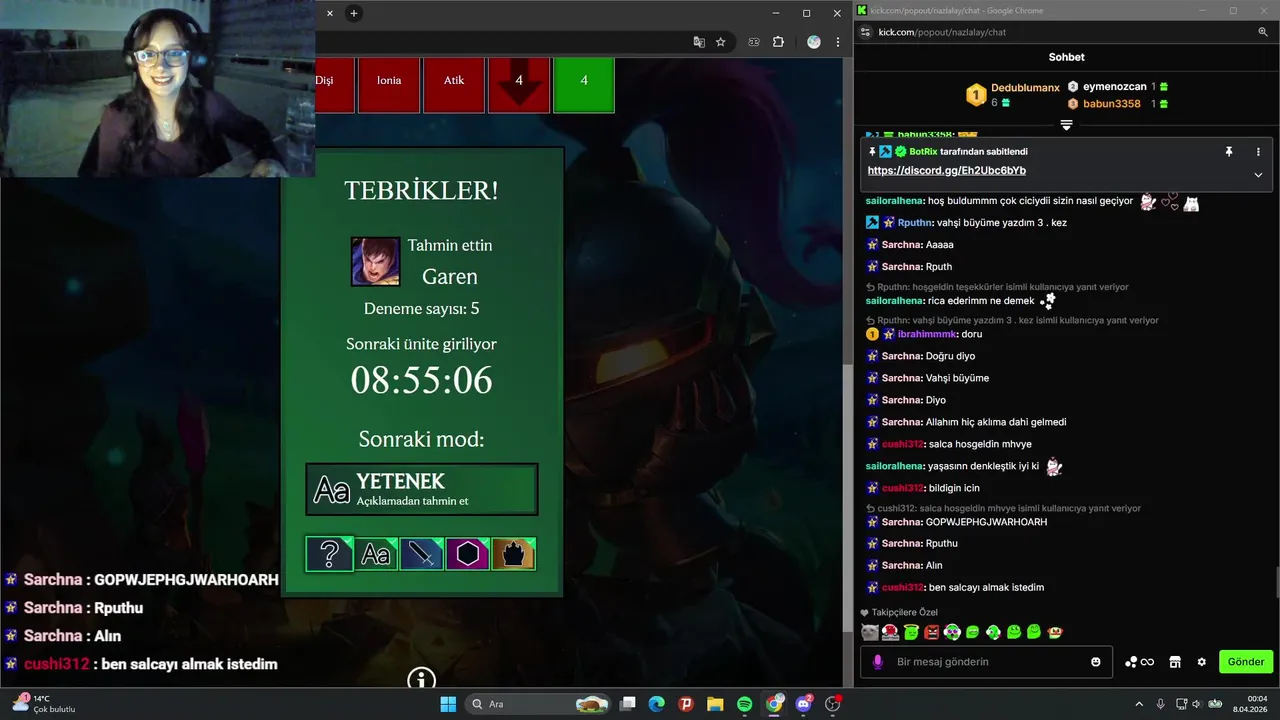Click the purple microphone icon in the message box
This screenshot has width=1280, height=720.
tap(878, 662)
